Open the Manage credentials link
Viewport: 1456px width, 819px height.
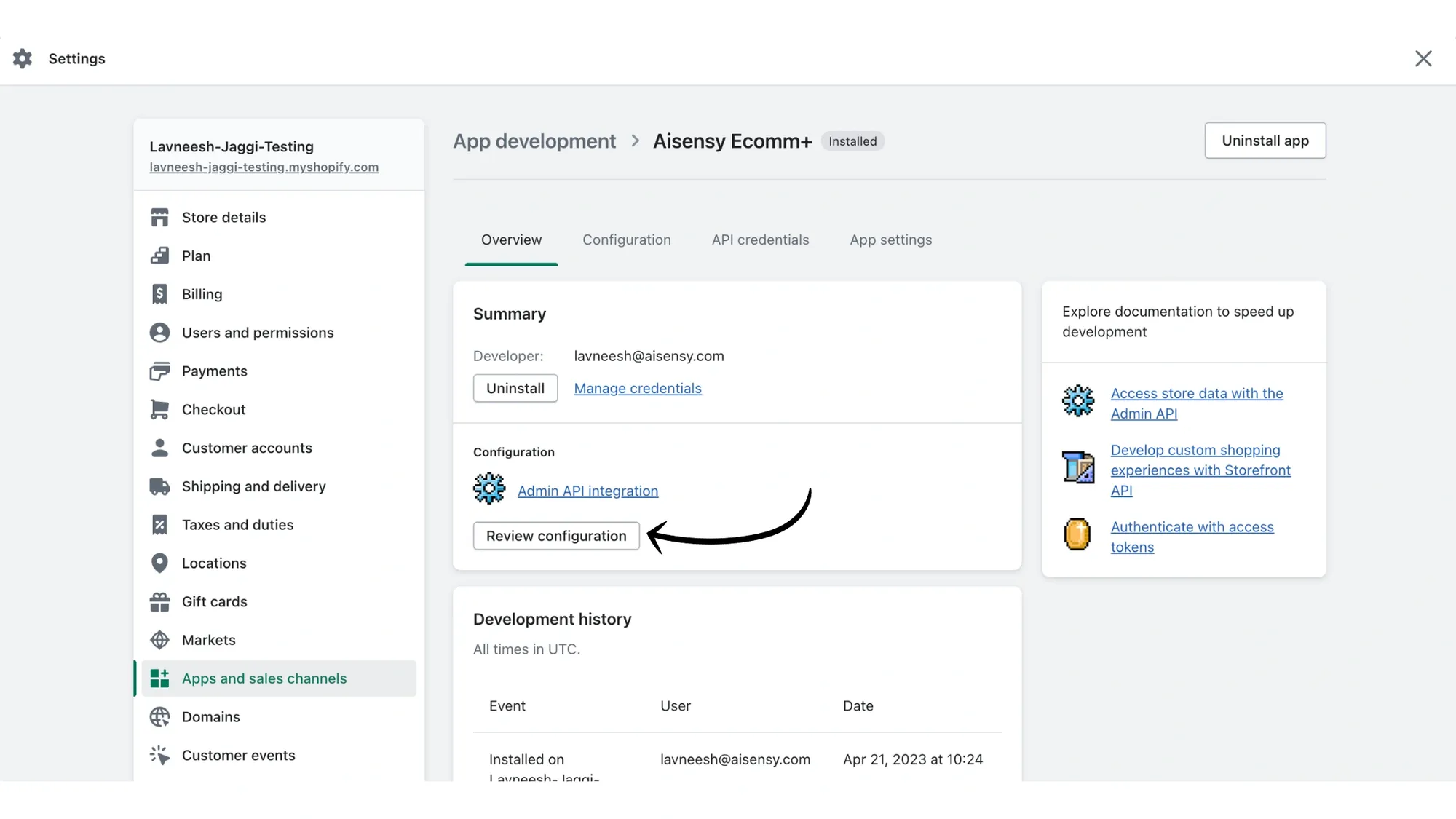[637, 388]
